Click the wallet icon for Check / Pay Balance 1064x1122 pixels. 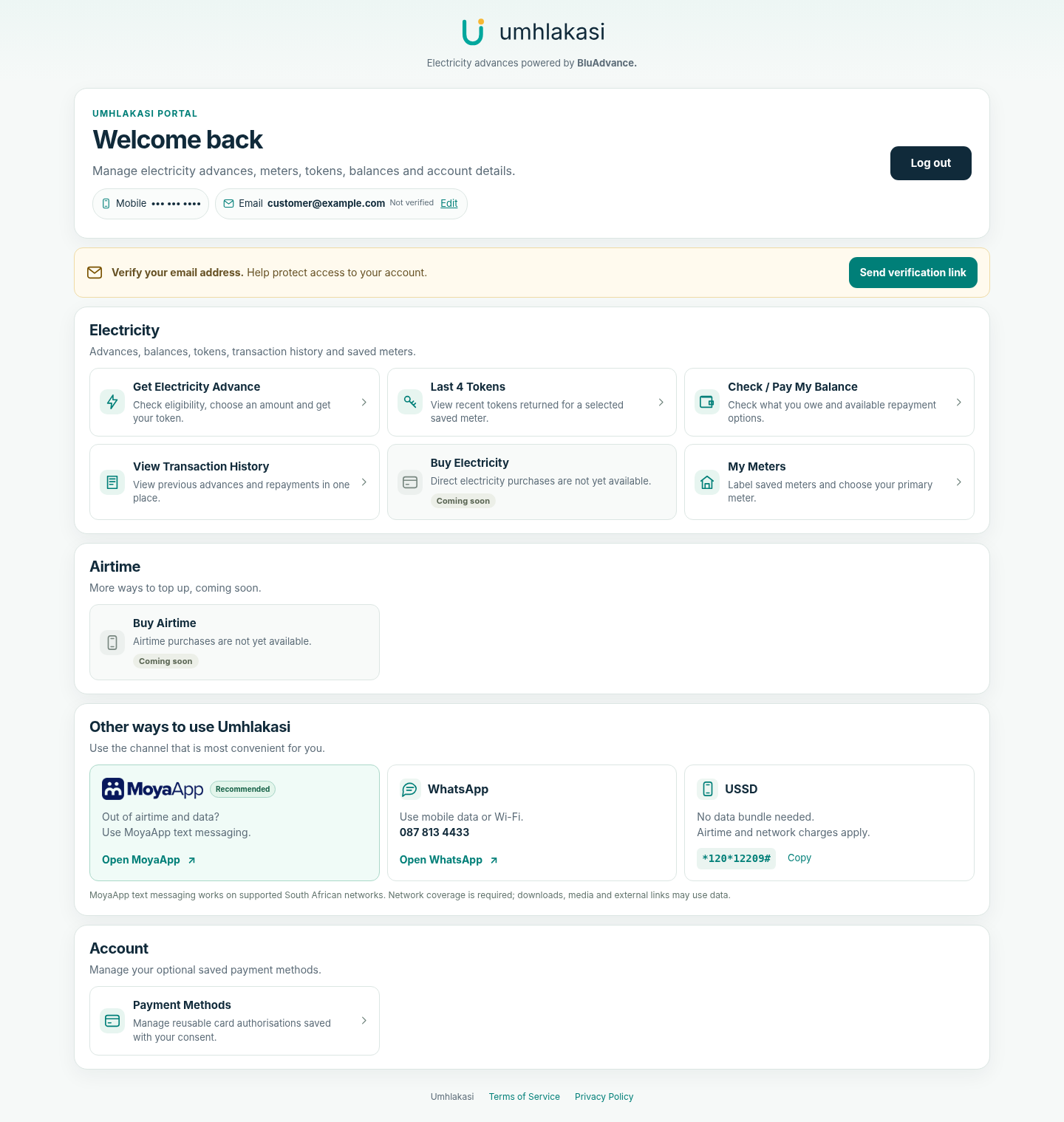click(x=707, y=402)
